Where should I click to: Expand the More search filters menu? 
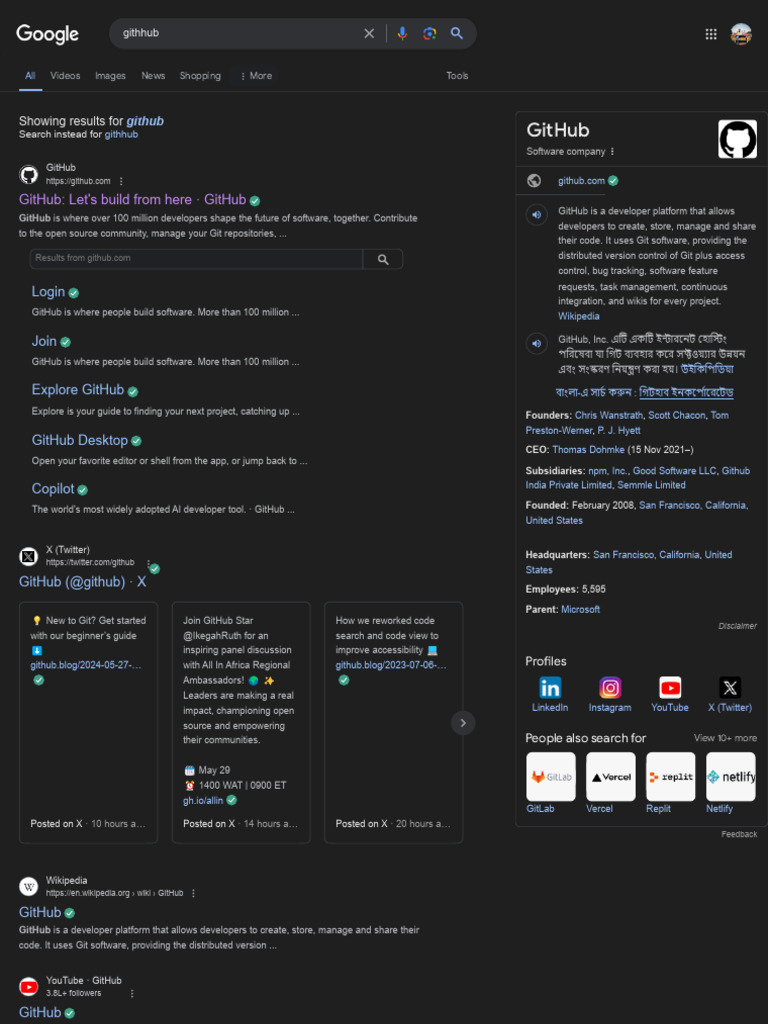pyautogui.click(x=256, y=76)
